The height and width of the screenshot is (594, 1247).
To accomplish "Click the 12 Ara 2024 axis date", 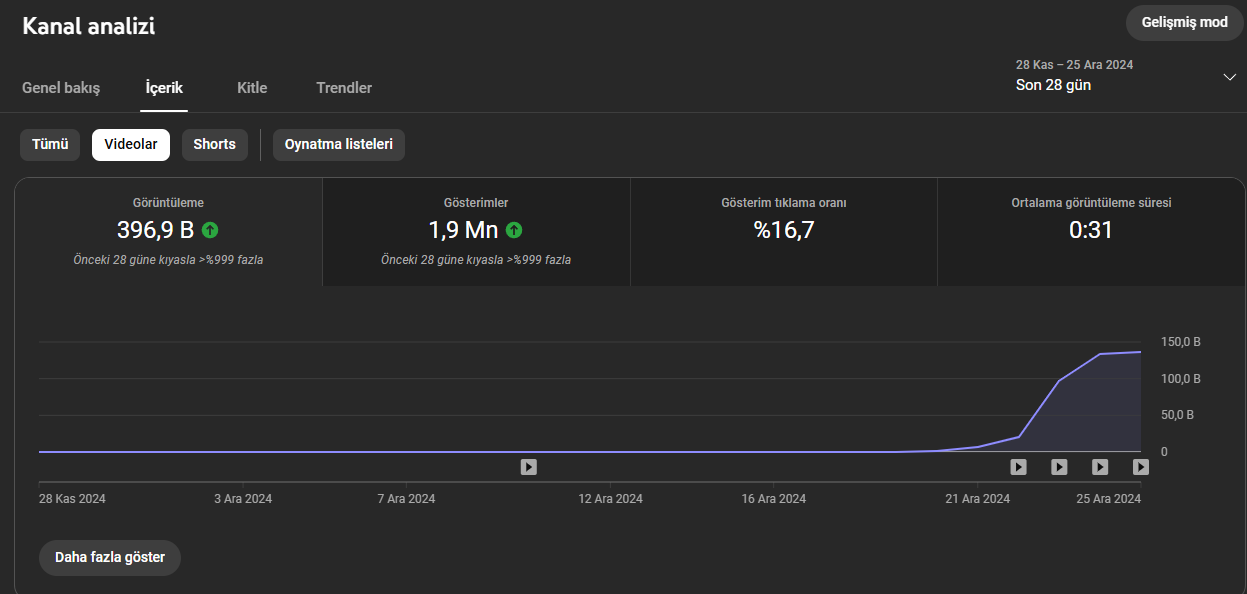I will [610, 498].
